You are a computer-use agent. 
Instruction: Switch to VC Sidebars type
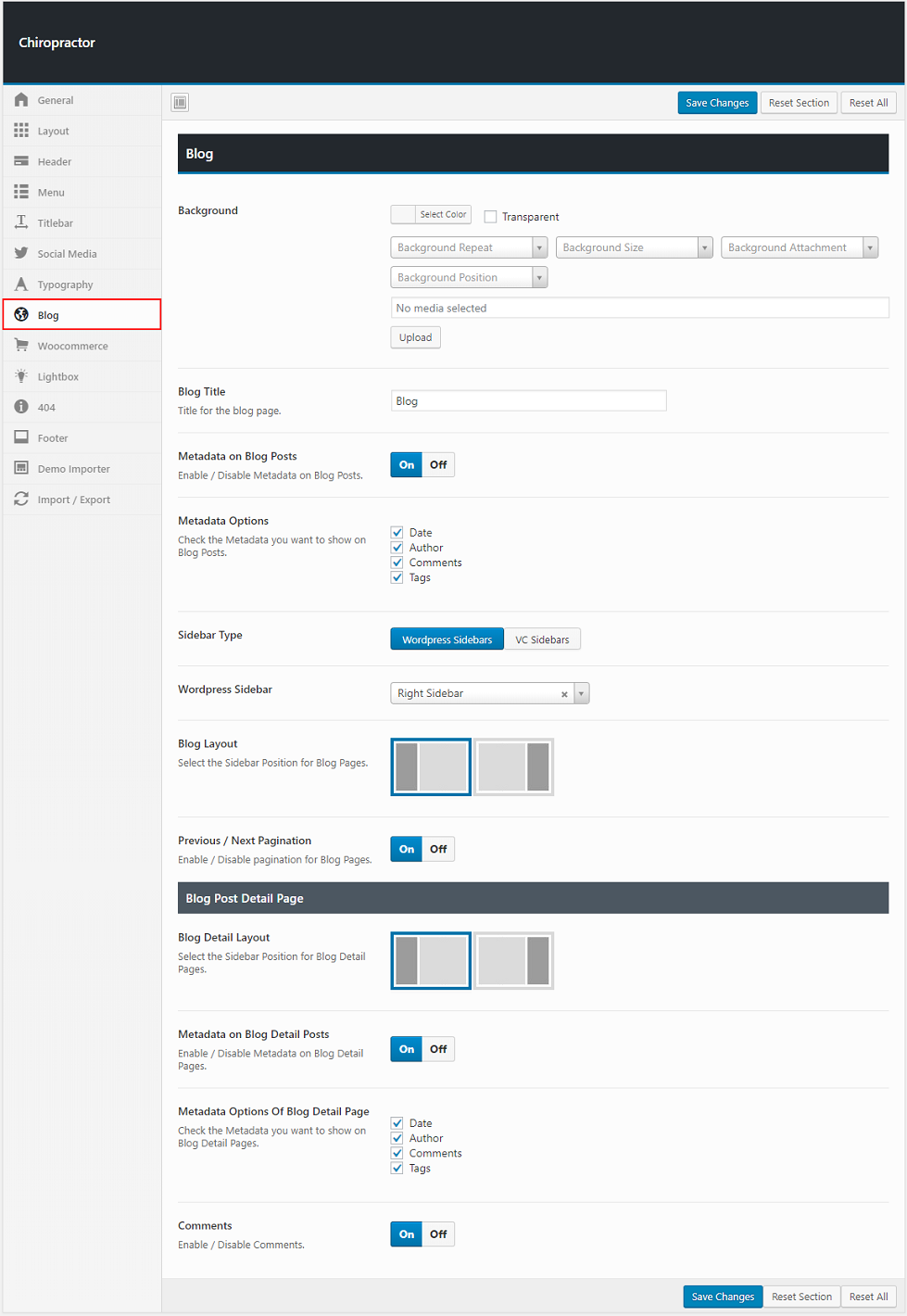[542, 639]
